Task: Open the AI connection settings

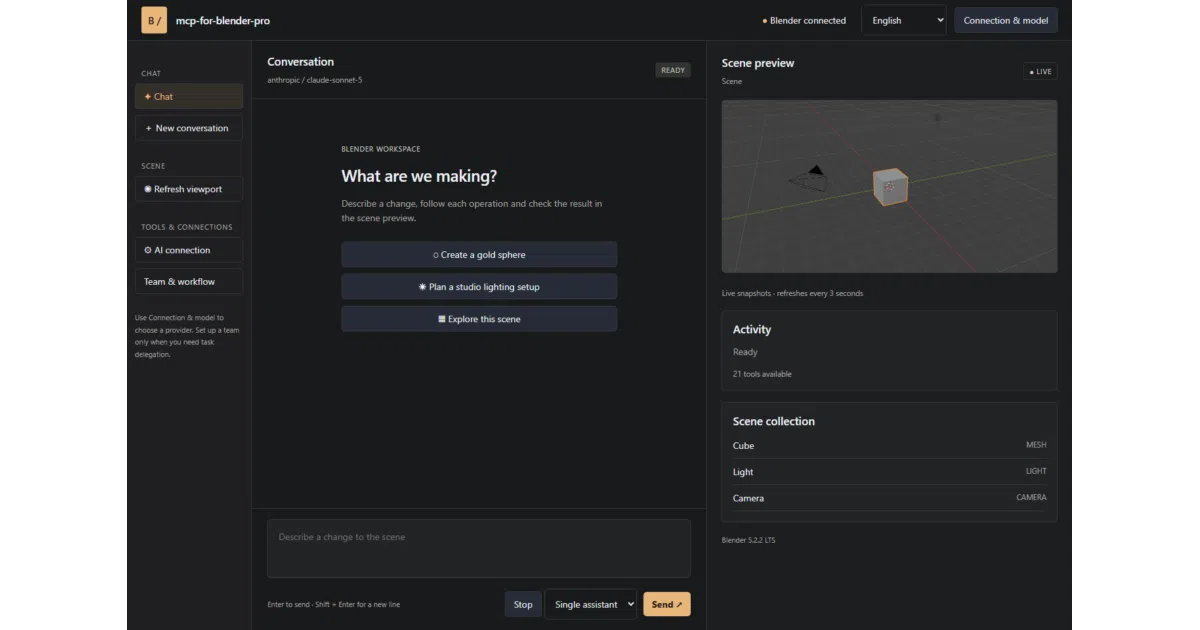Action: [x=189, y=250]
